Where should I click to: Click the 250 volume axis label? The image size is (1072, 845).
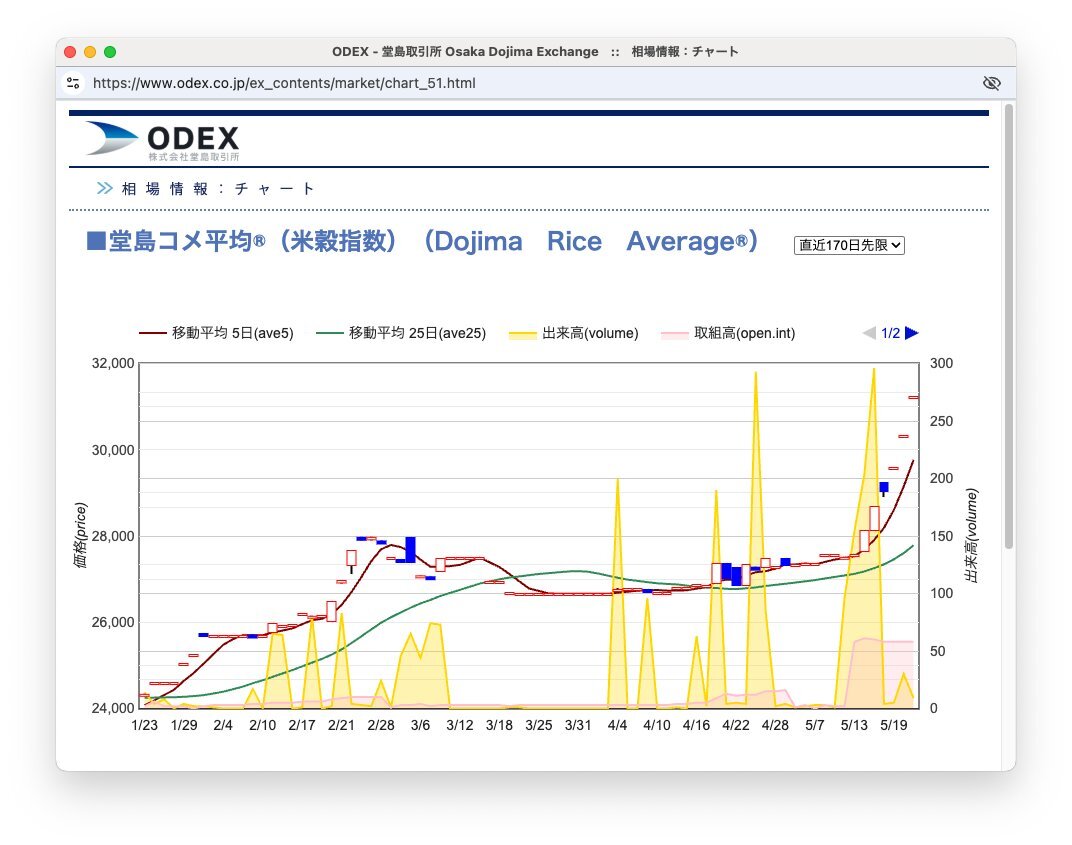(x=941, y=421)
